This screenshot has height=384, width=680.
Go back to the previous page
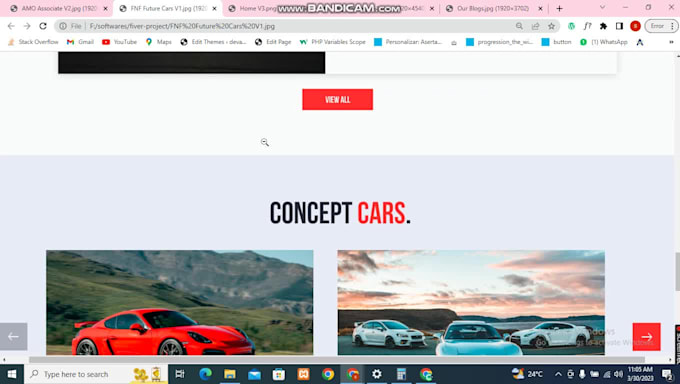[11, 26]
